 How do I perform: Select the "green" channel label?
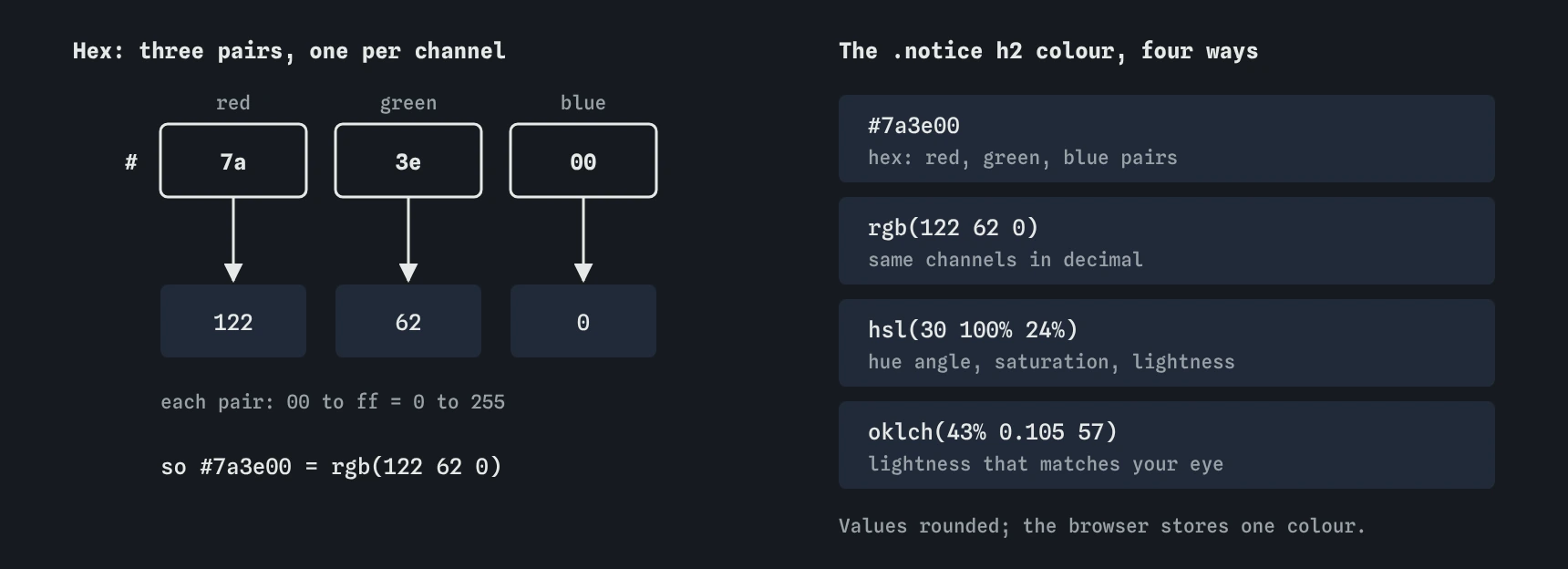tap(408, 103)
